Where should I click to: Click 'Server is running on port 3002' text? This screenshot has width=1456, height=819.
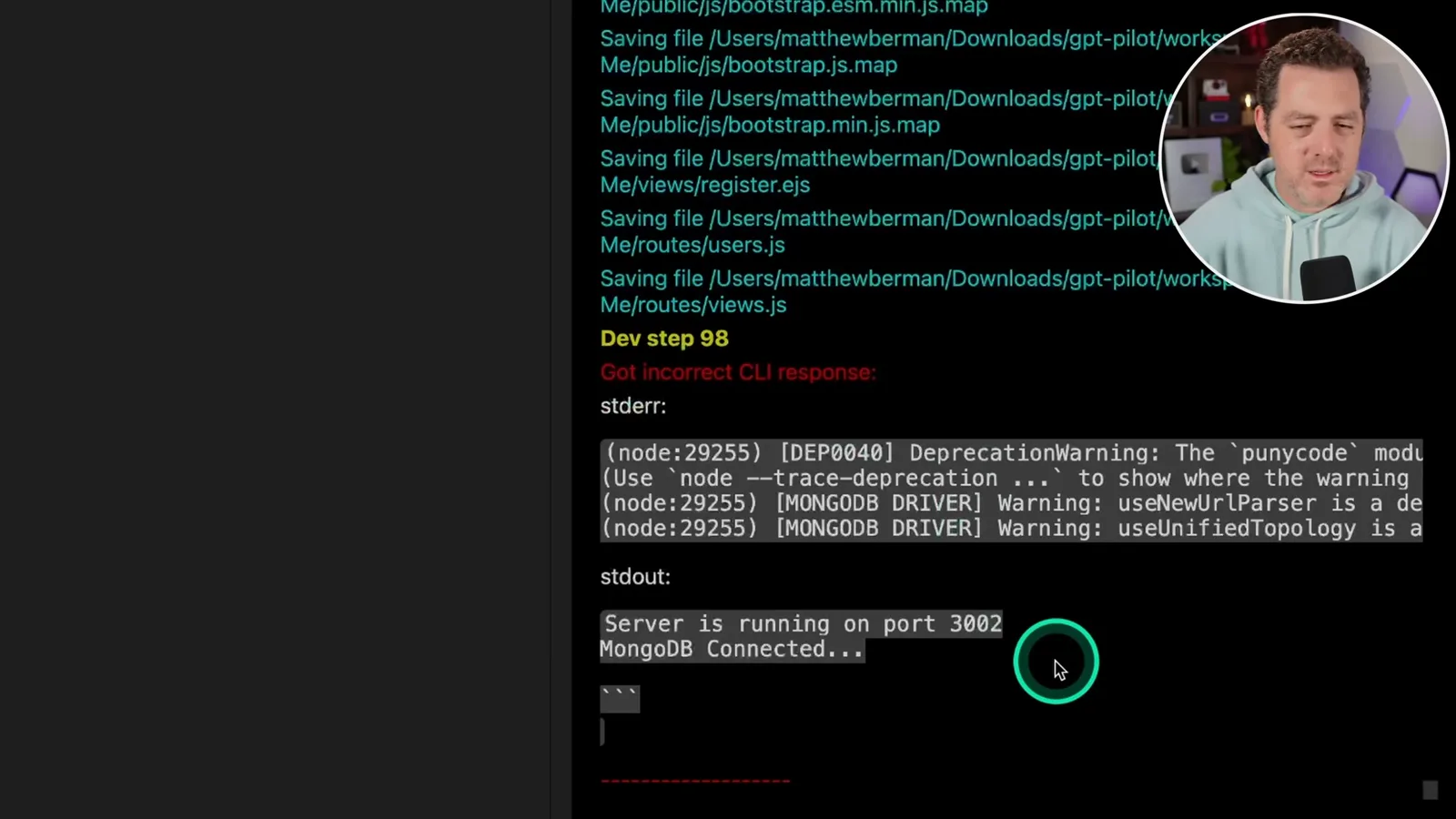[803, 624]
